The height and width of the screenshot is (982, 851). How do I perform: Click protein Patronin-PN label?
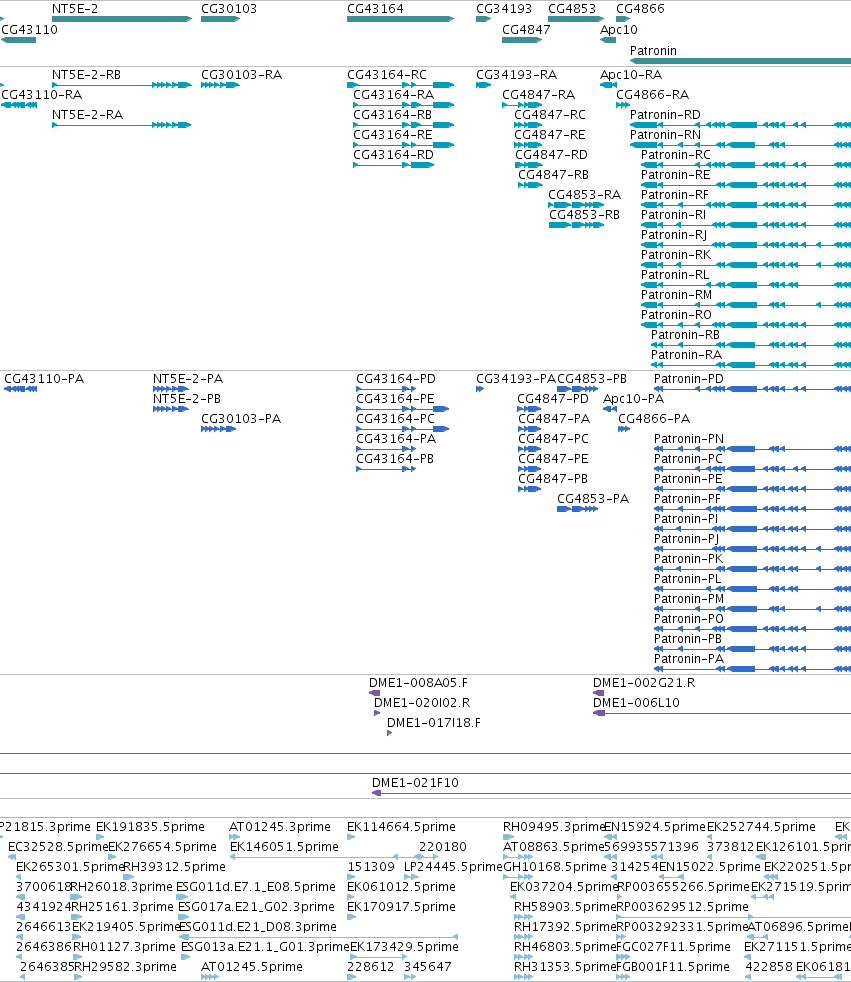point(689,439)
